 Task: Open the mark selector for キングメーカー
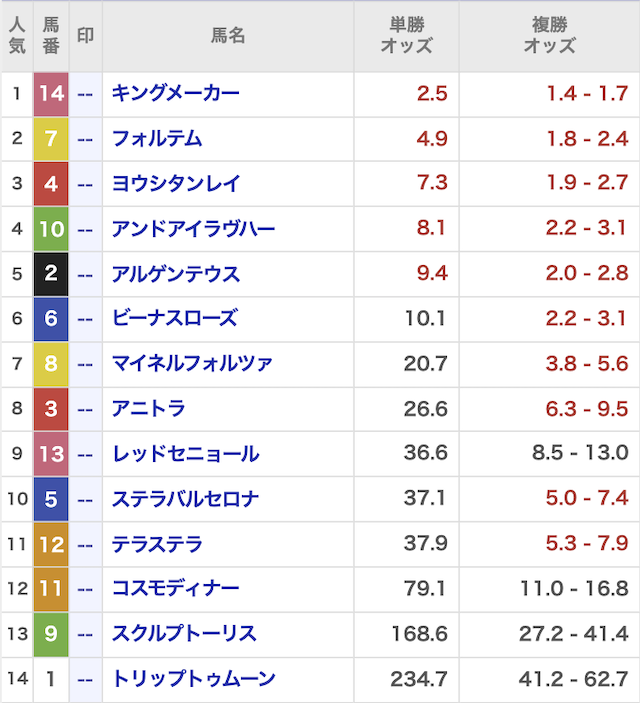pyautogui.click(x=85, y=94)
